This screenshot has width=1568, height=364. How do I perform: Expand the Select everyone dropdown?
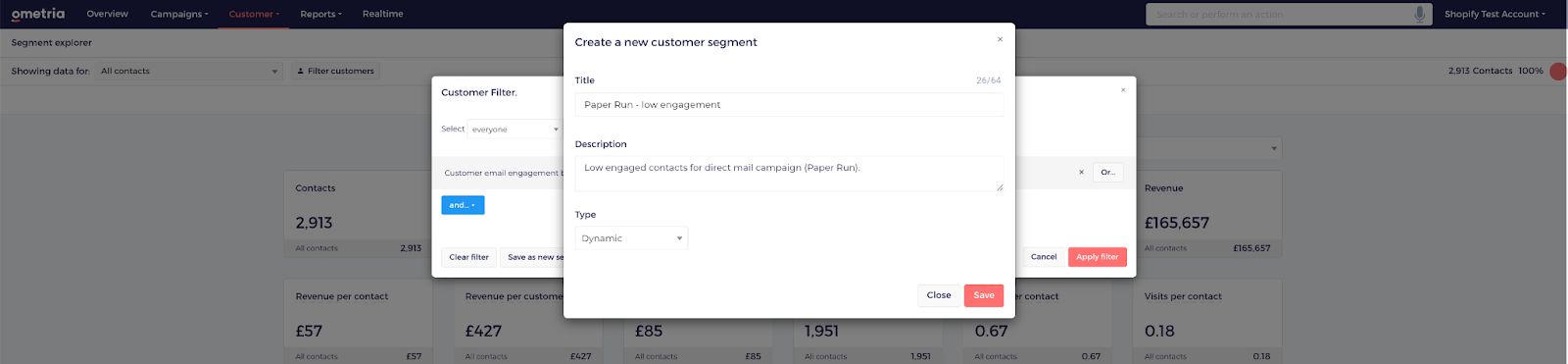point(514,130)
